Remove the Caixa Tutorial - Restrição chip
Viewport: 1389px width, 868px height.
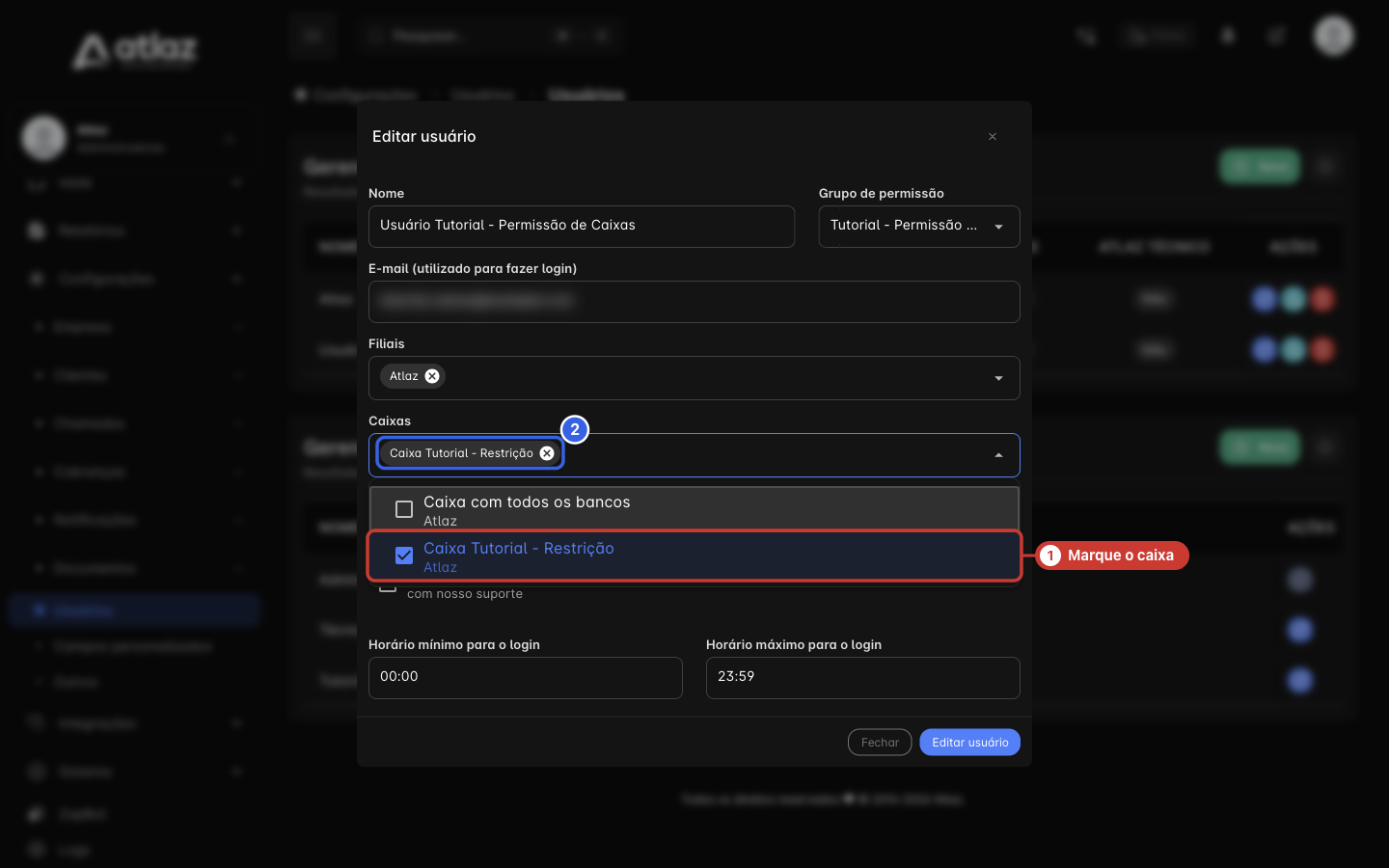[x=547, y=453]
